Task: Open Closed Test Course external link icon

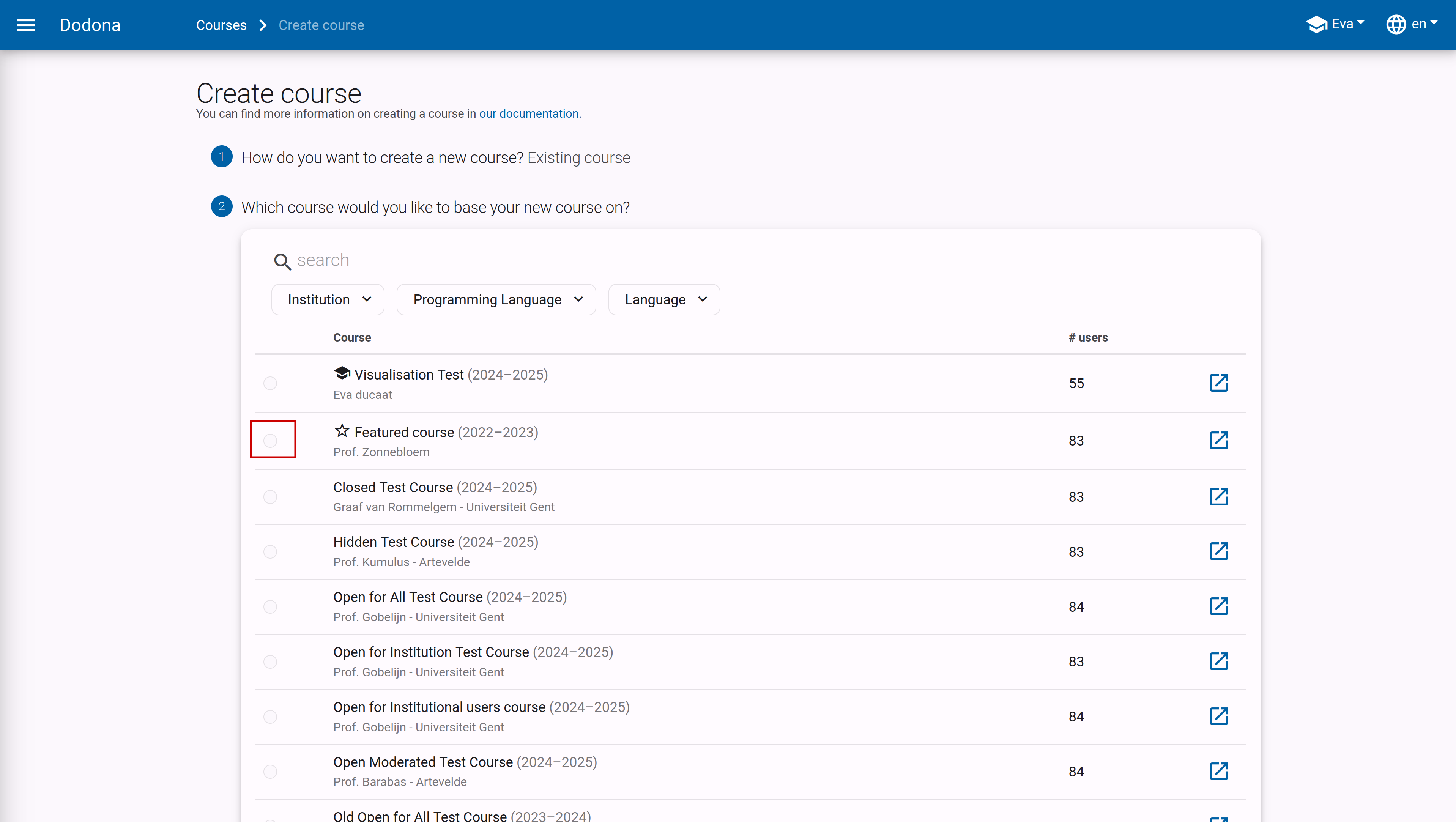Action: coord(1219,497)
